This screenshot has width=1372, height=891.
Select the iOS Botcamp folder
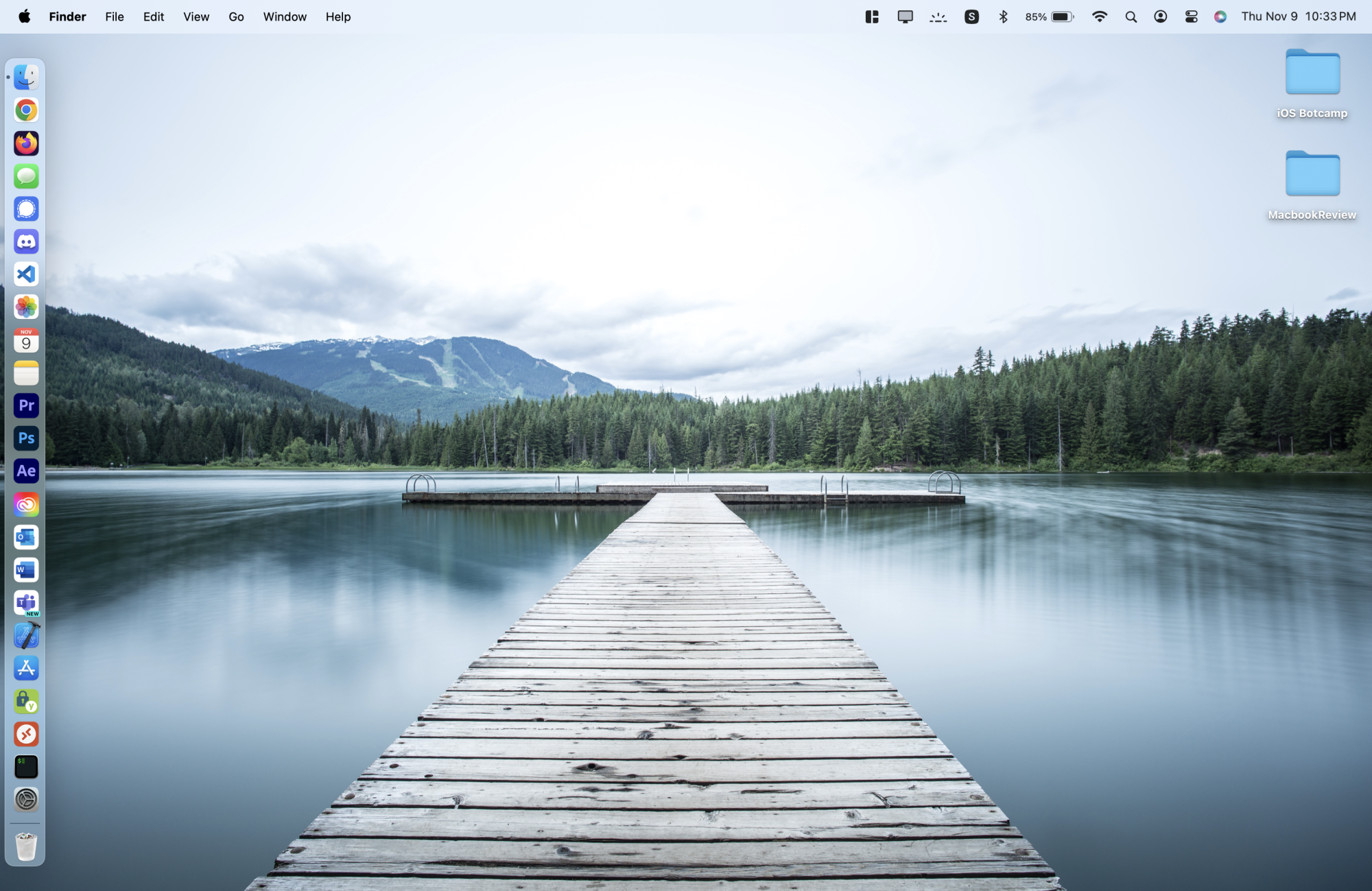tap(1312, 74)
